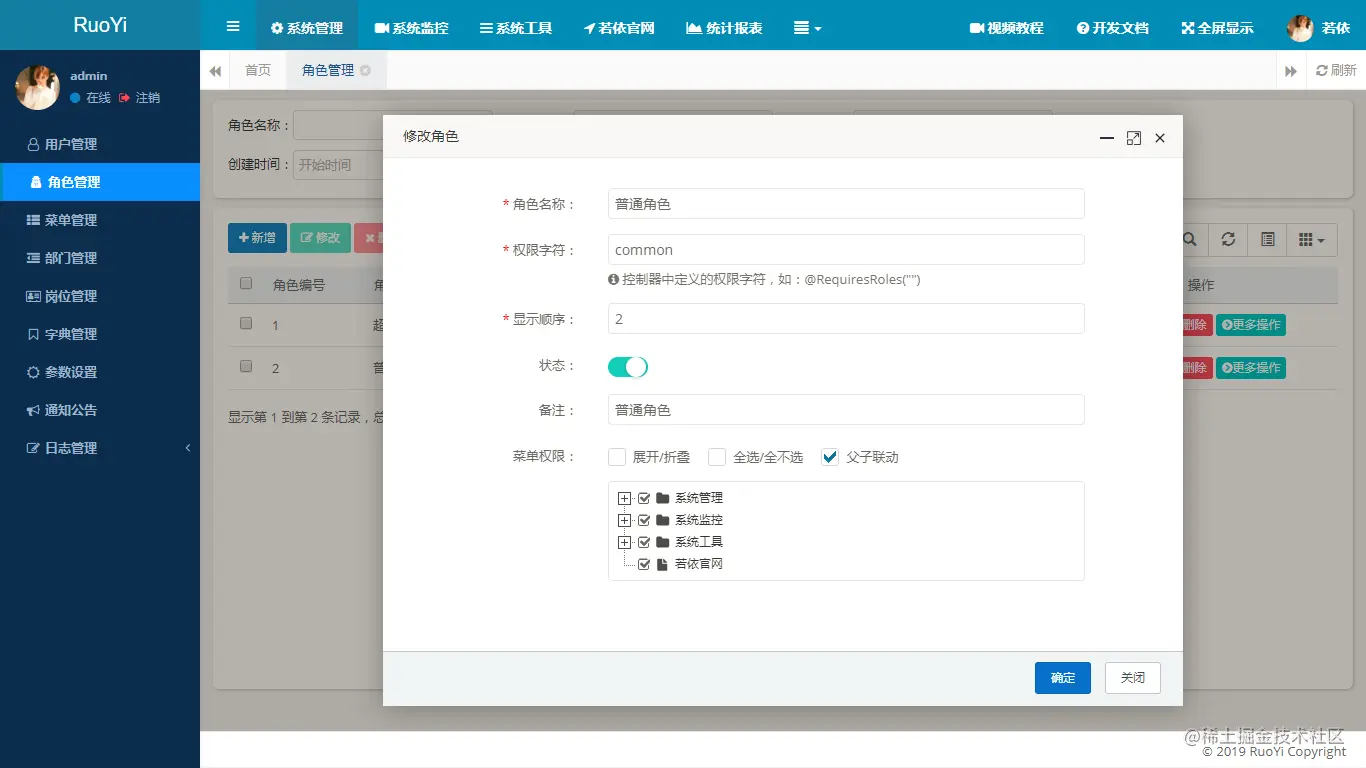This screenshot has height=768, width=1366.
Task: Expand the 系统监控 tree node
Action: coord(625,520)
